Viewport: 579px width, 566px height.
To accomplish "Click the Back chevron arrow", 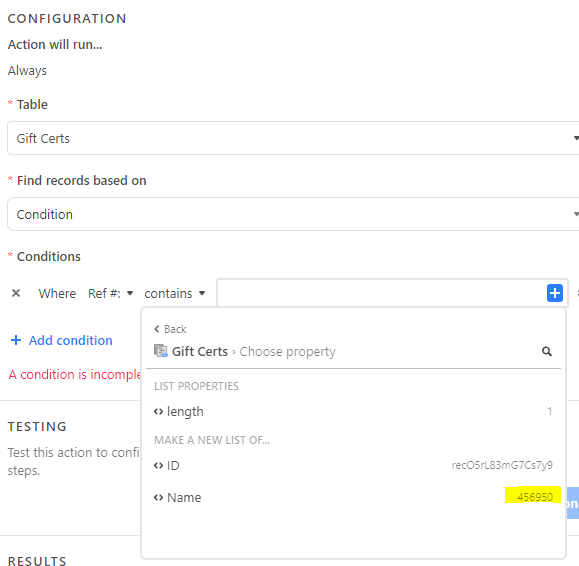I will pos(157,329).
